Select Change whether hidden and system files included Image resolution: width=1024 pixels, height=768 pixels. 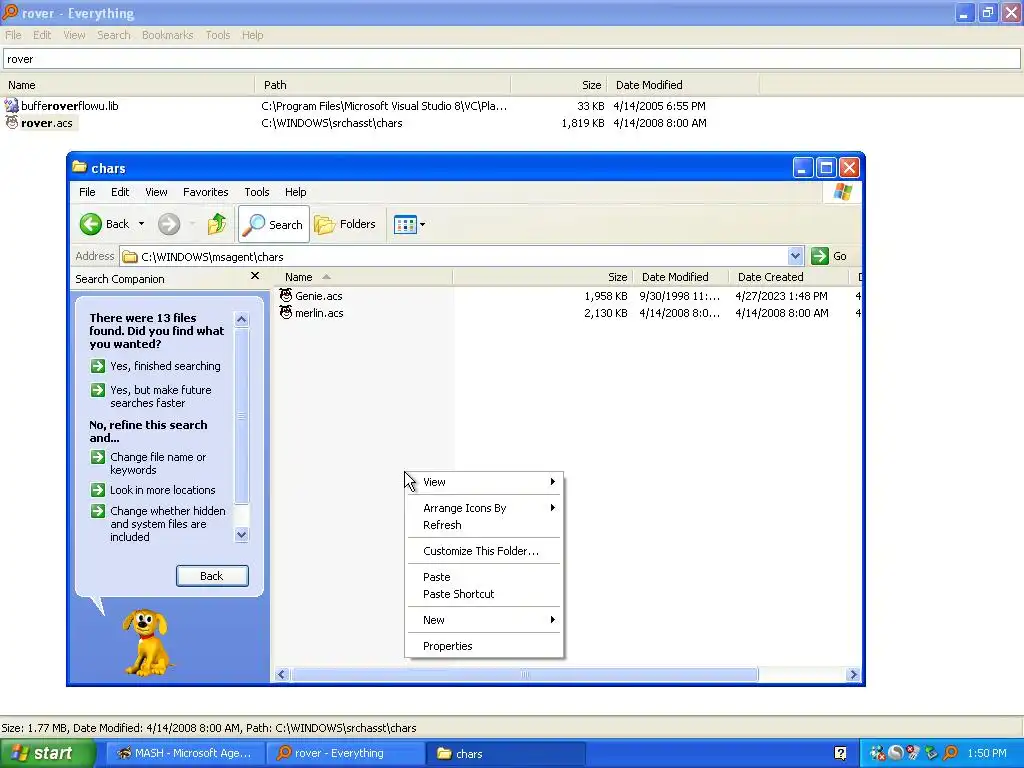coord(168,524)
